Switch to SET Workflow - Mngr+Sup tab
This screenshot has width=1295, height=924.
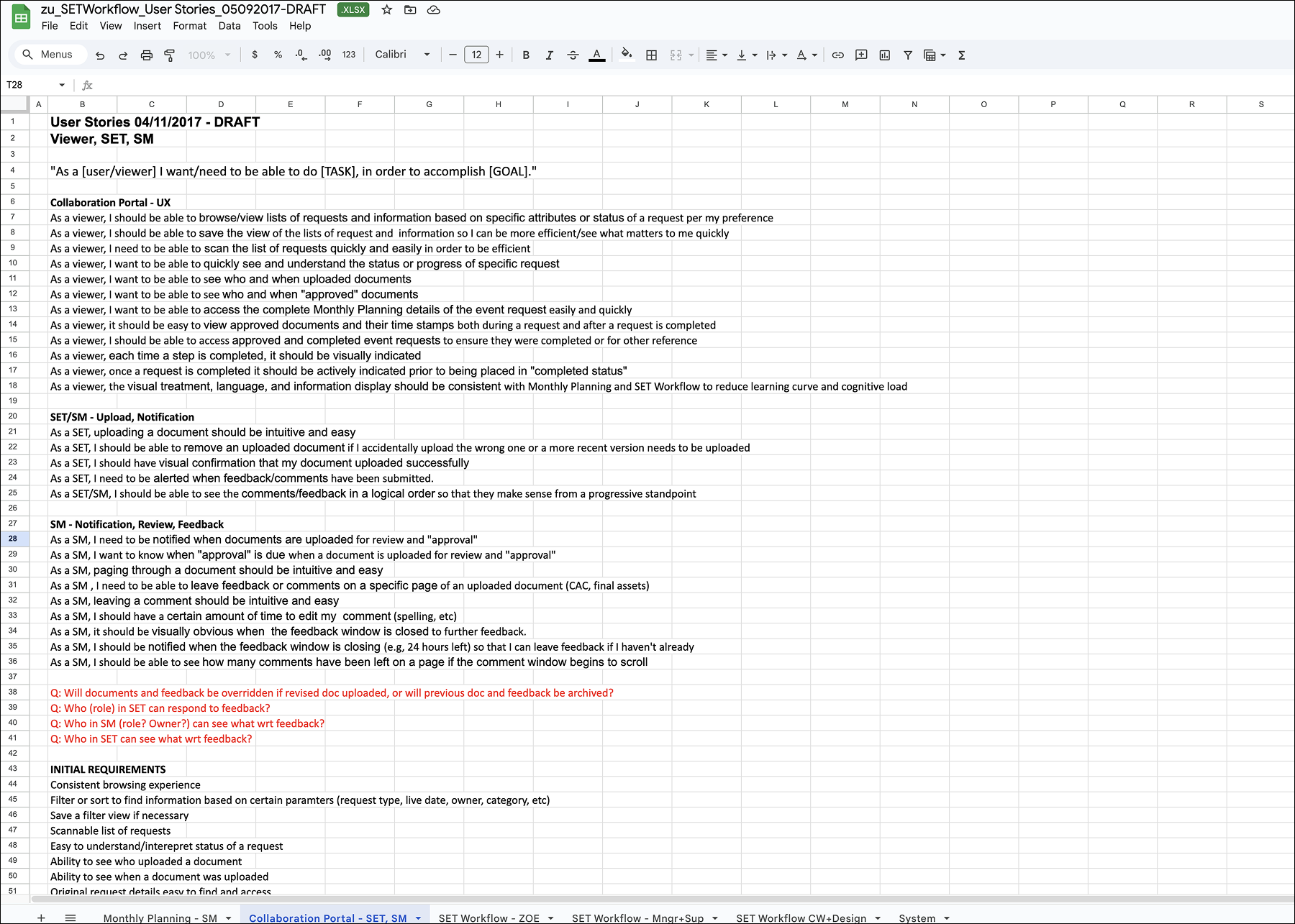click(x=638, y=918)
